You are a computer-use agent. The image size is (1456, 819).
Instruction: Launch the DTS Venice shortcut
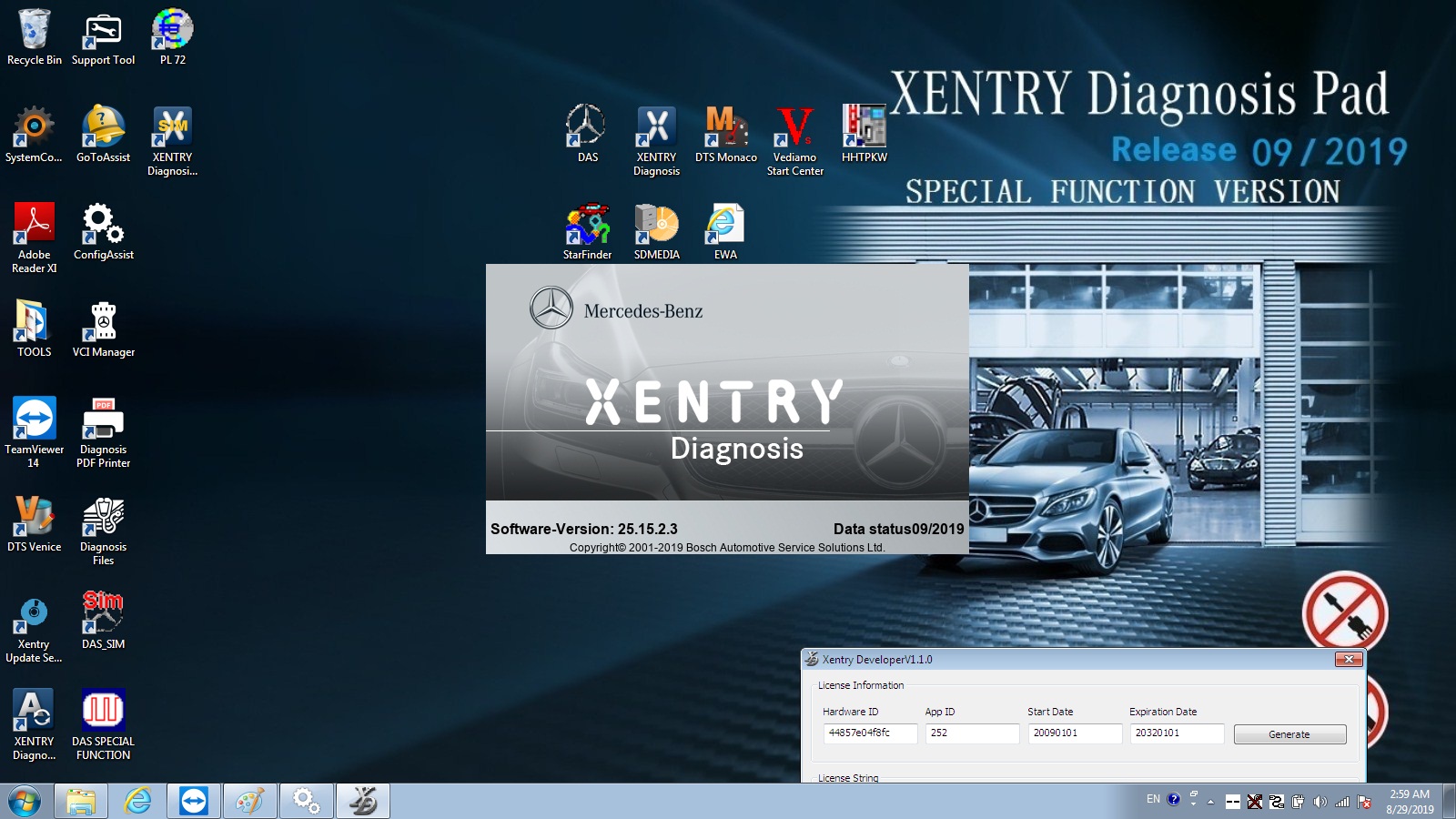click(x=34, y=523)
